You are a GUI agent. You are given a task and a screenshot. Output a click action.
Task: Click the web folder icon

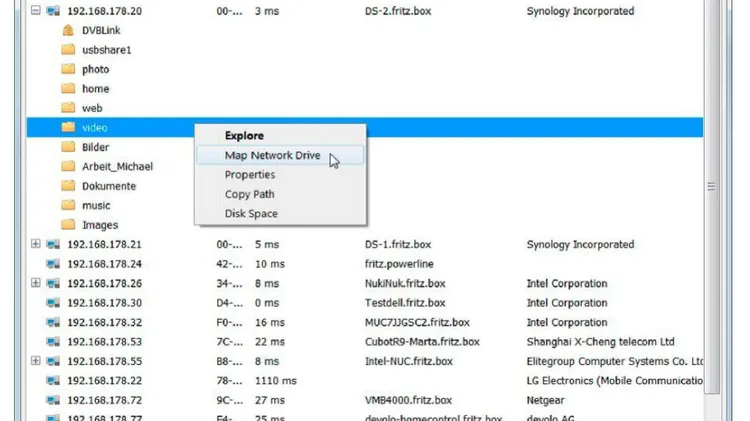[68, 108]
